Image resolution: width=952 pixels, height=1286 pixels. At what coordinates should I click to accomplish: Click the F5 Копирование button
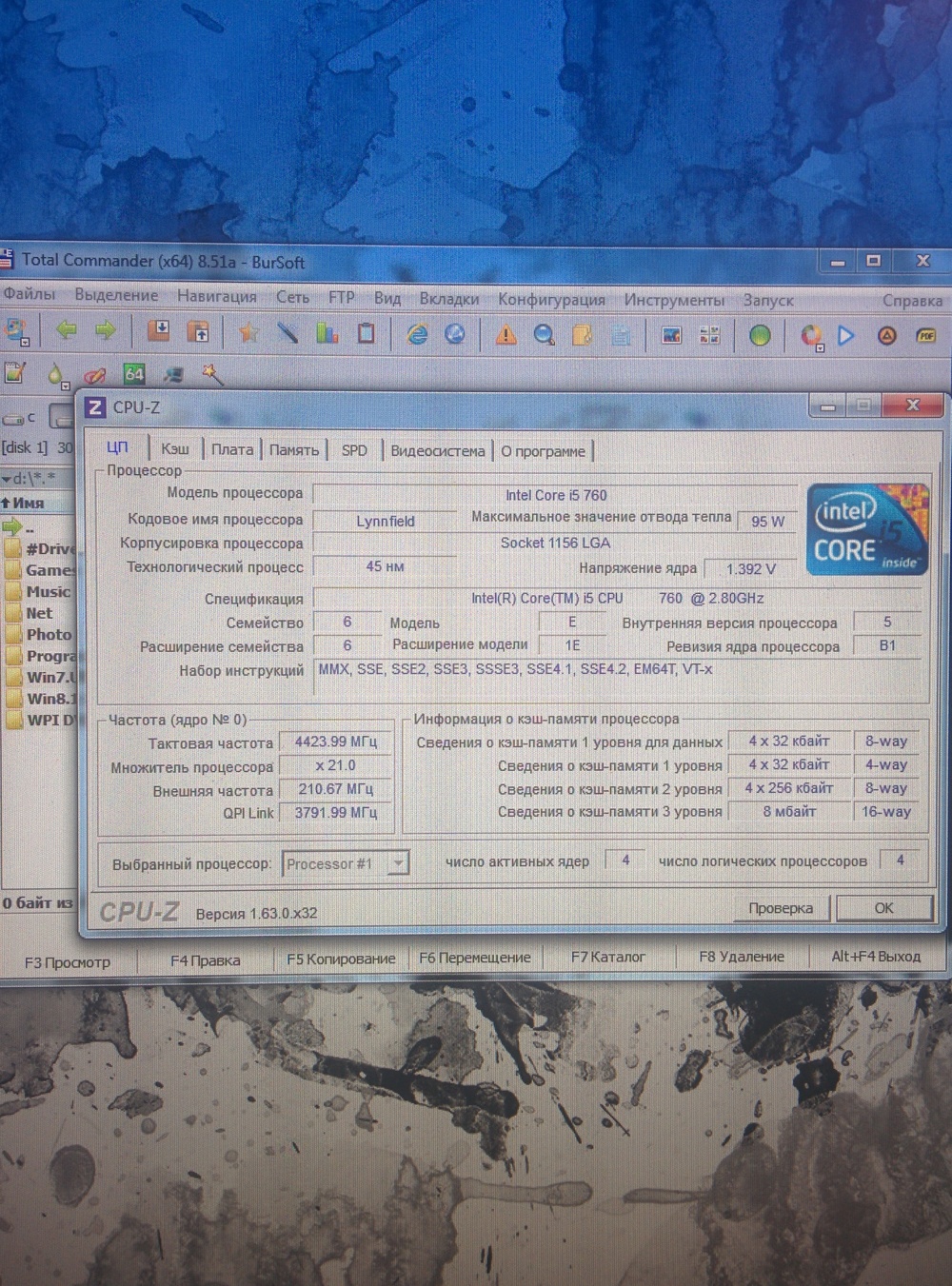(x=341, y=959)
